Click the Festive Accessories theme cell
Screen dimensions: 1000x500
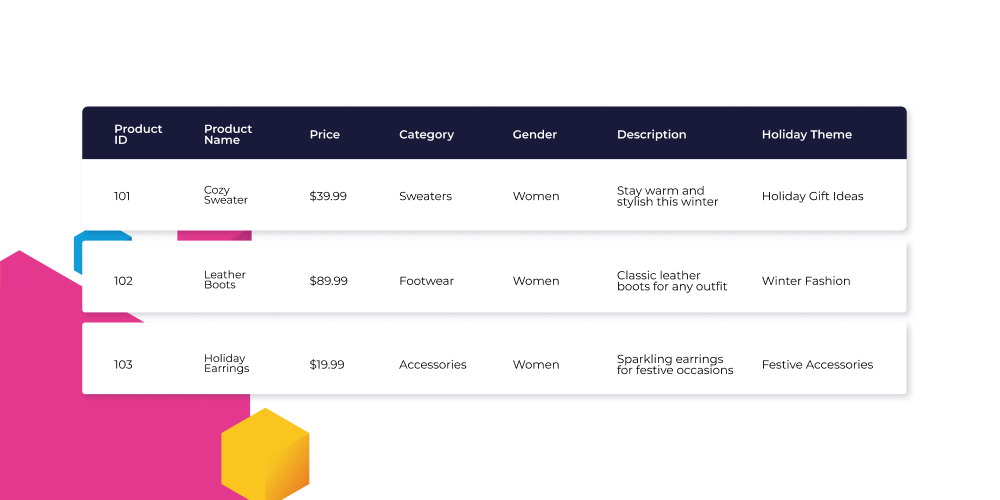click(x=817, y=365)
